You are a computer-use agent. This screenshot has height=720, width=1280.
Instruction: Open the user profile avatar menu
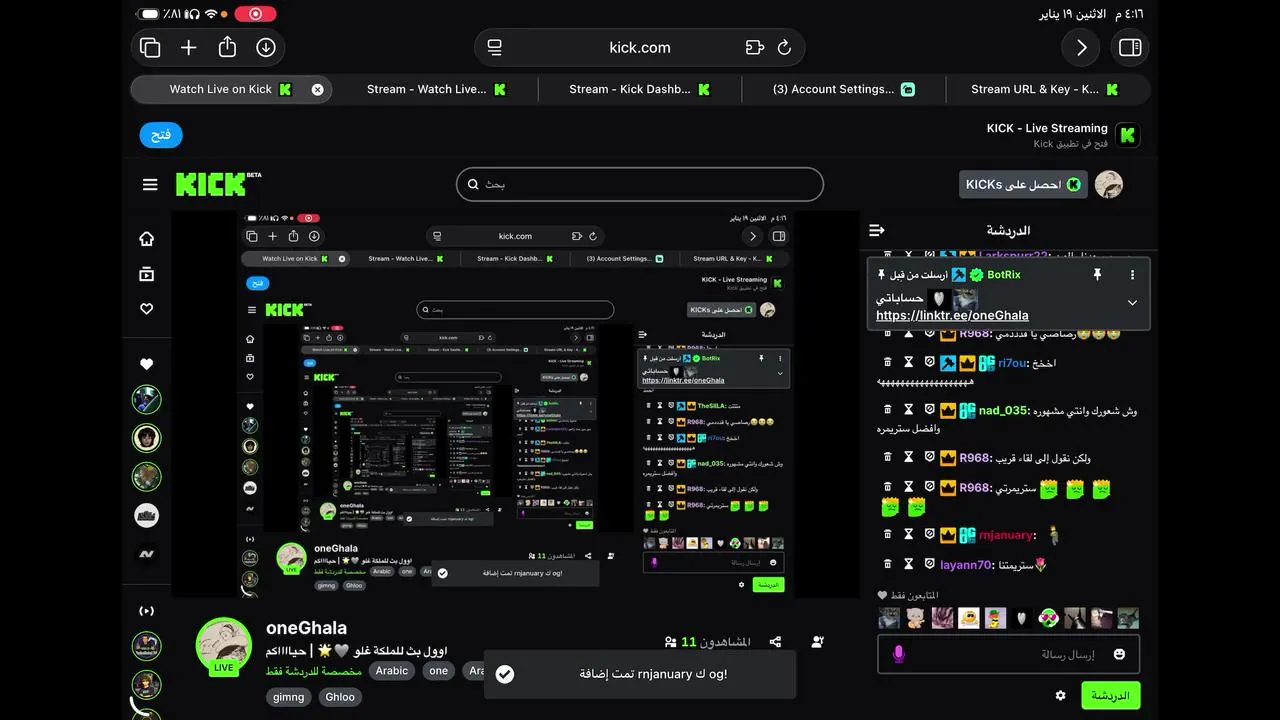click(1109, 184)
